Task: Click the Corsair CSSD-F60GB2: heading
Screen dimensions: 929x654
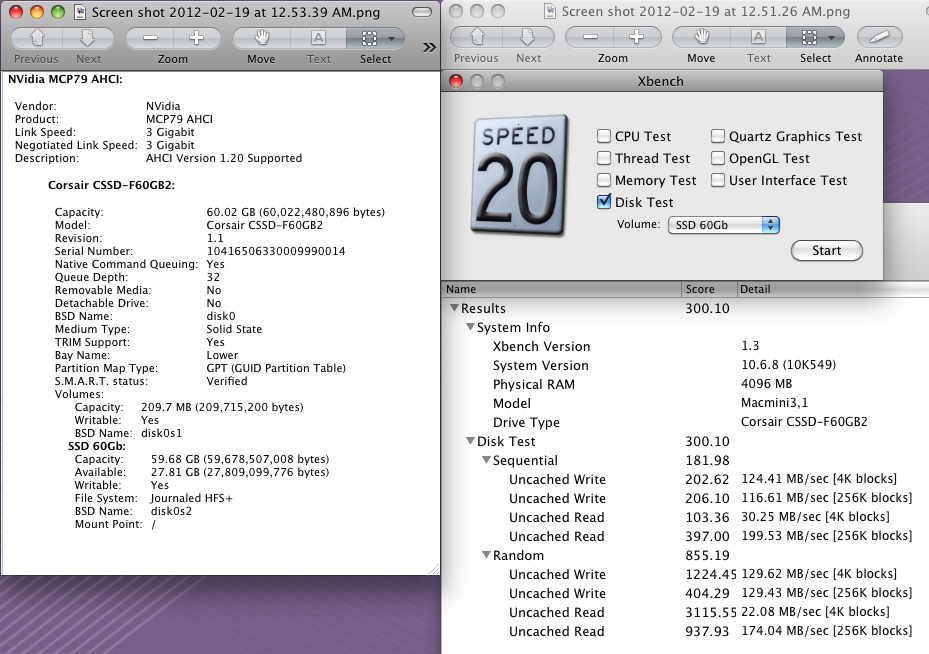Action: coord(111,185)
